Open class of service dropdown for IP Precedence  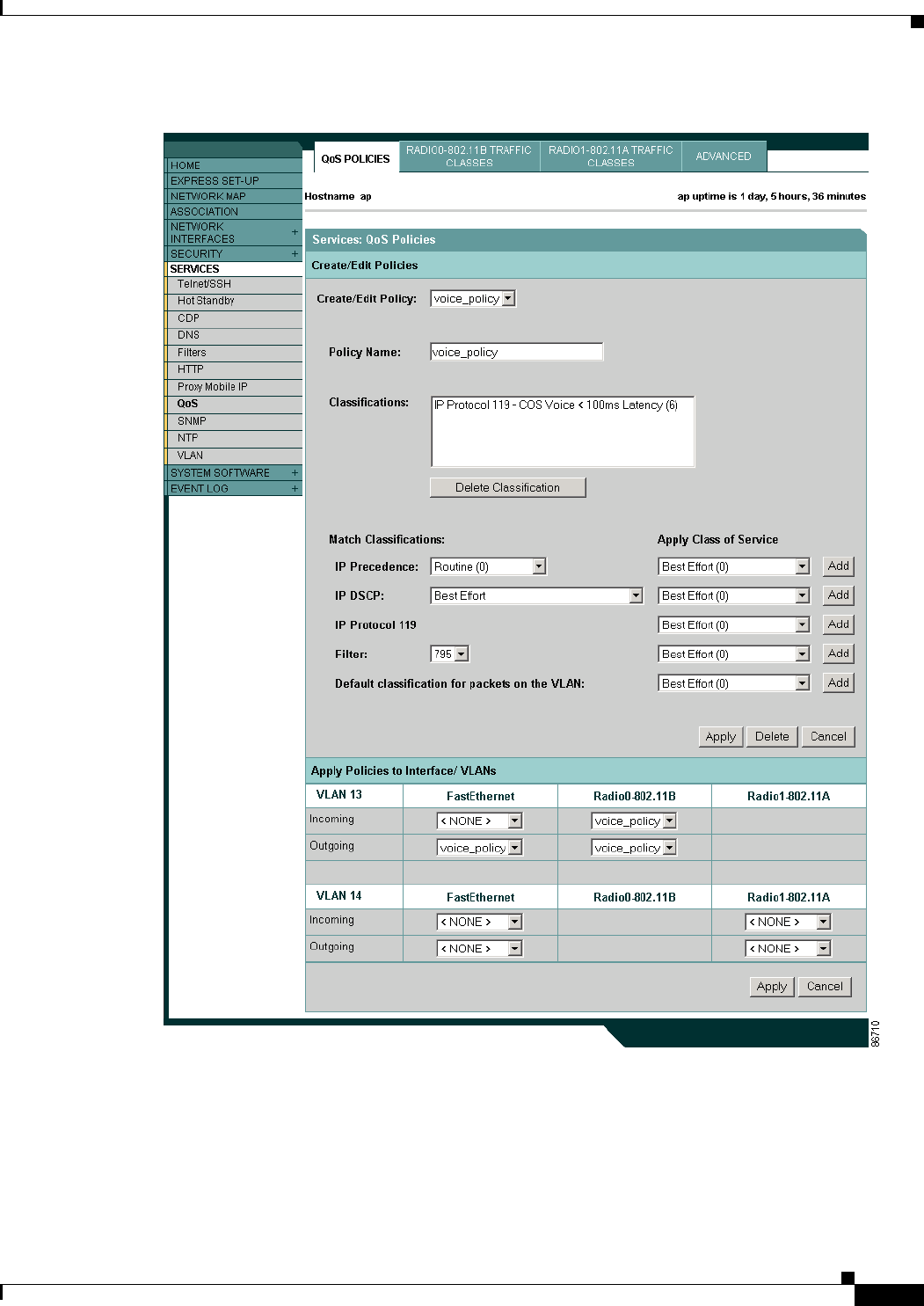[733, 566]
